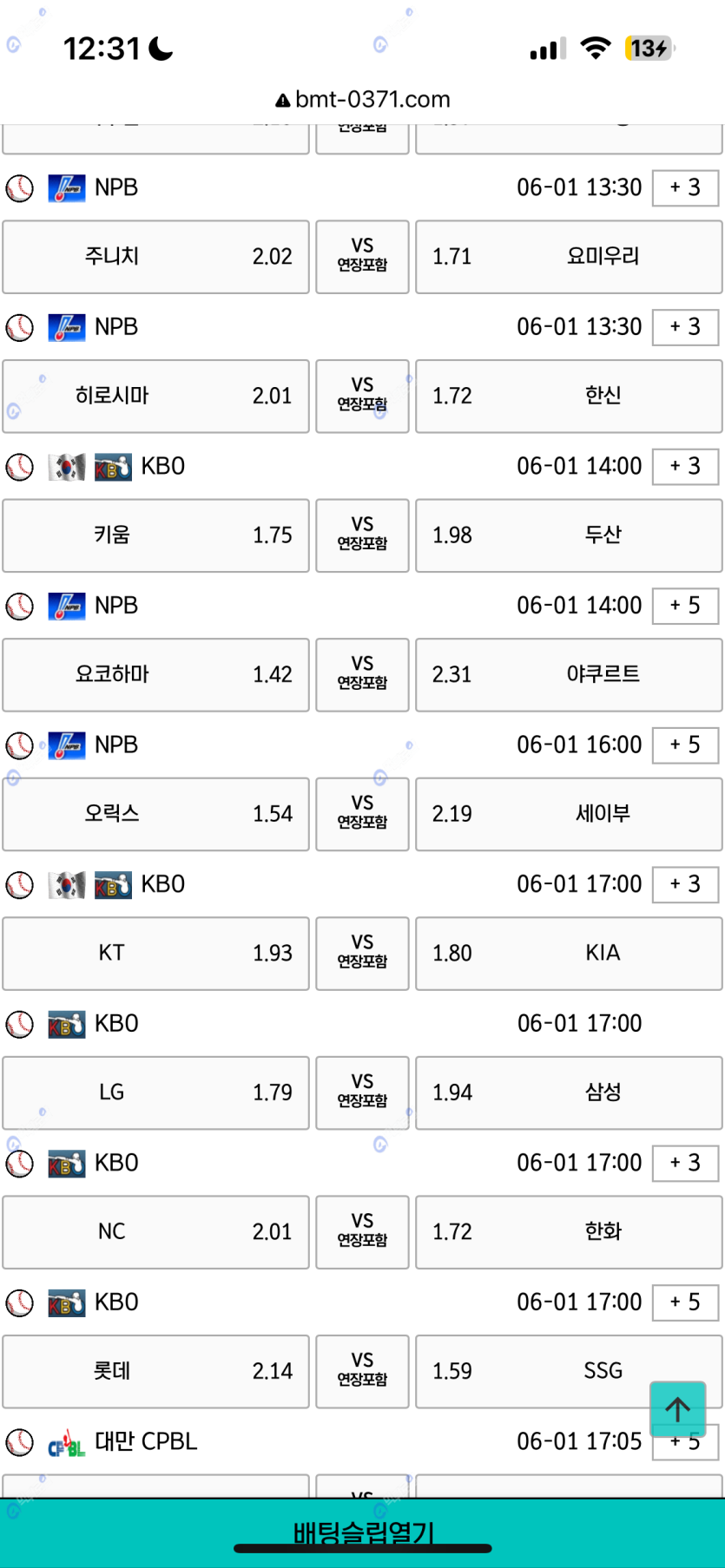This screenshot has width=725, height=1568.
Task: Select 키움 at odds 1.75
Action: [156, 535]
